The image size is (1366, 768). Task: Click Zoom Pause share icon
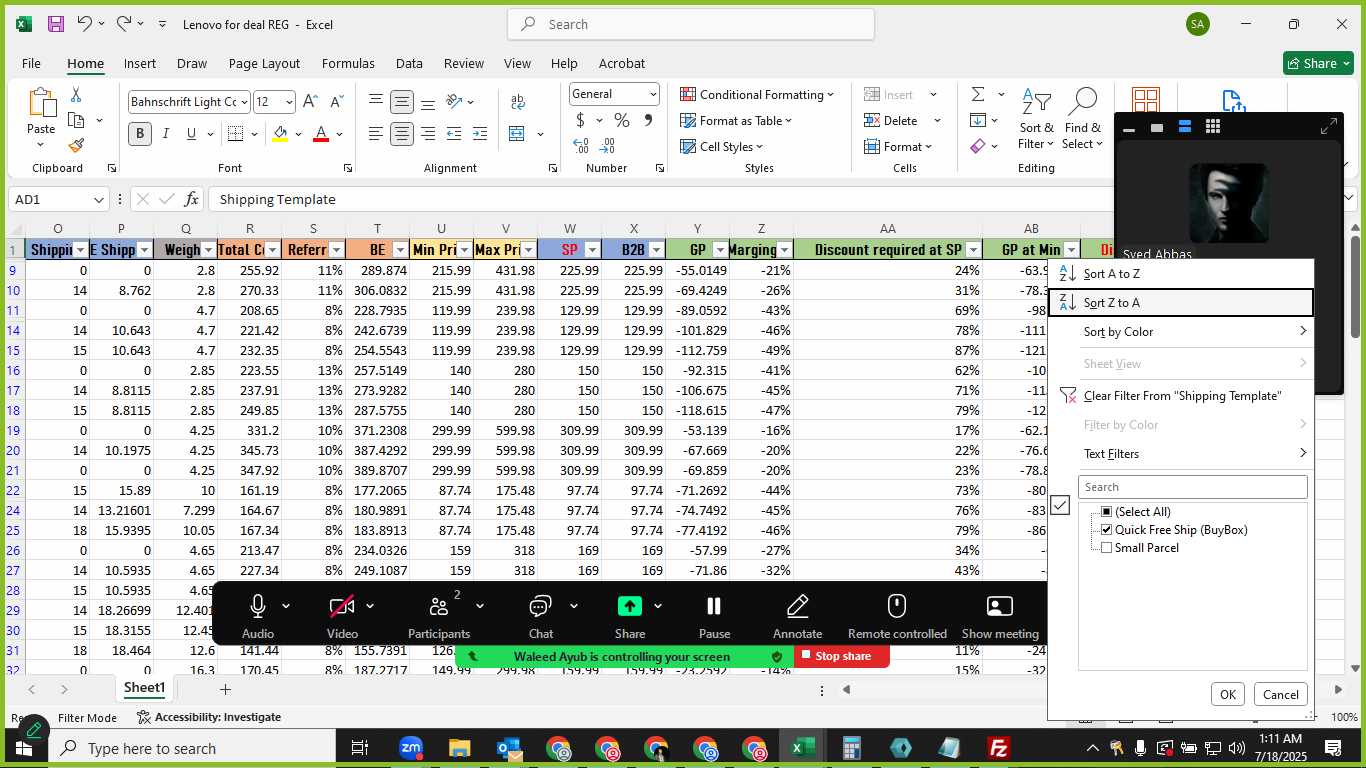click(714, 606)
